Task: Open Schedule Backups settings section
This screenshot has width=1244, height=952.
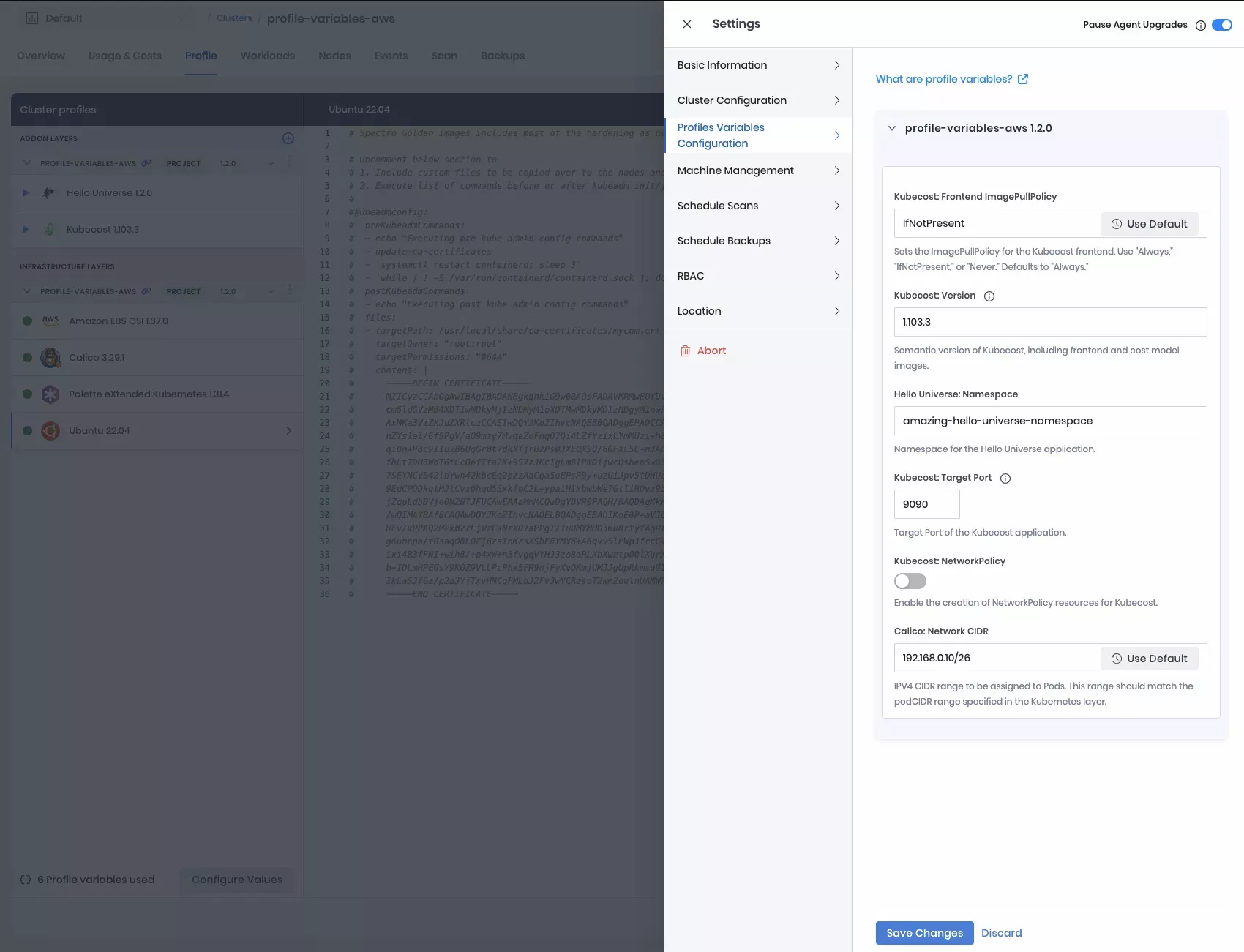Action: [758, 241]
